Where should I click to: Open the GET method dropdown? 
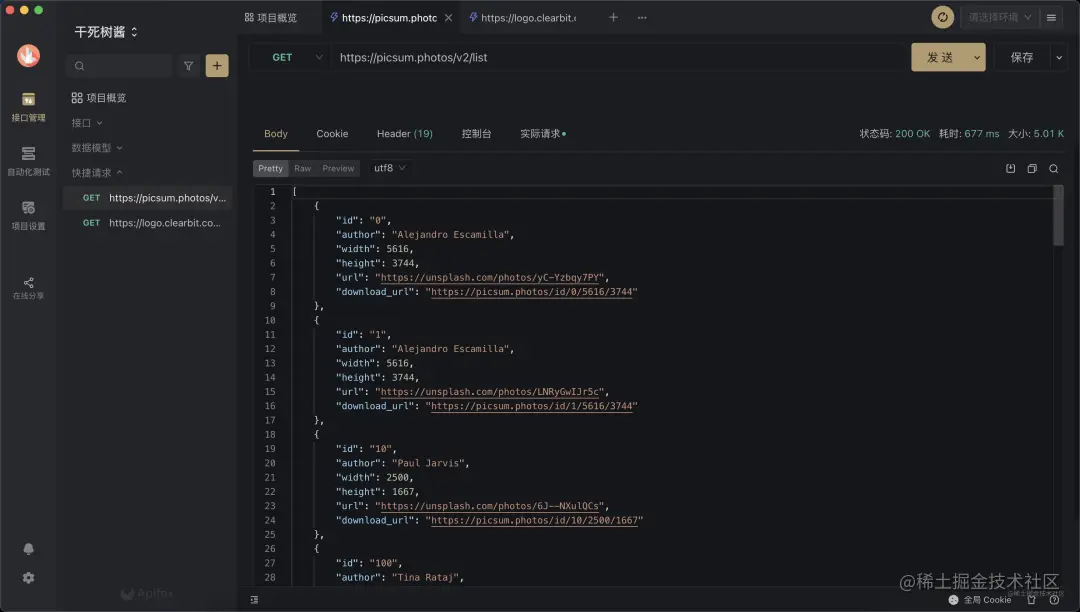pos(295,57)
